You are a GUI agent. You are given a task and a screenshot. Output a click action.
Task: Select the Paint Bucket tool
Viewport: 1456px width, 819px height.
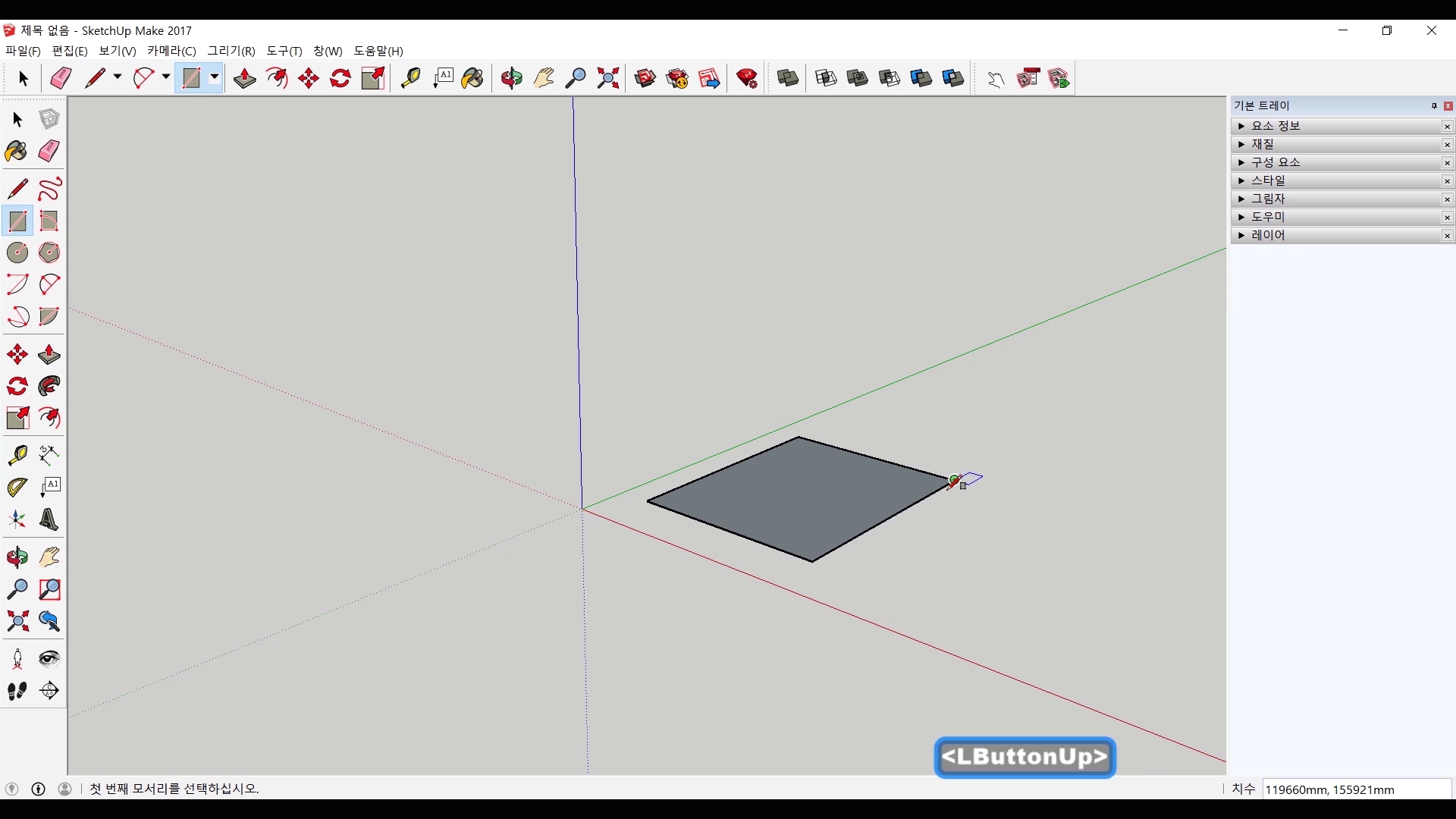click(17, 151)
